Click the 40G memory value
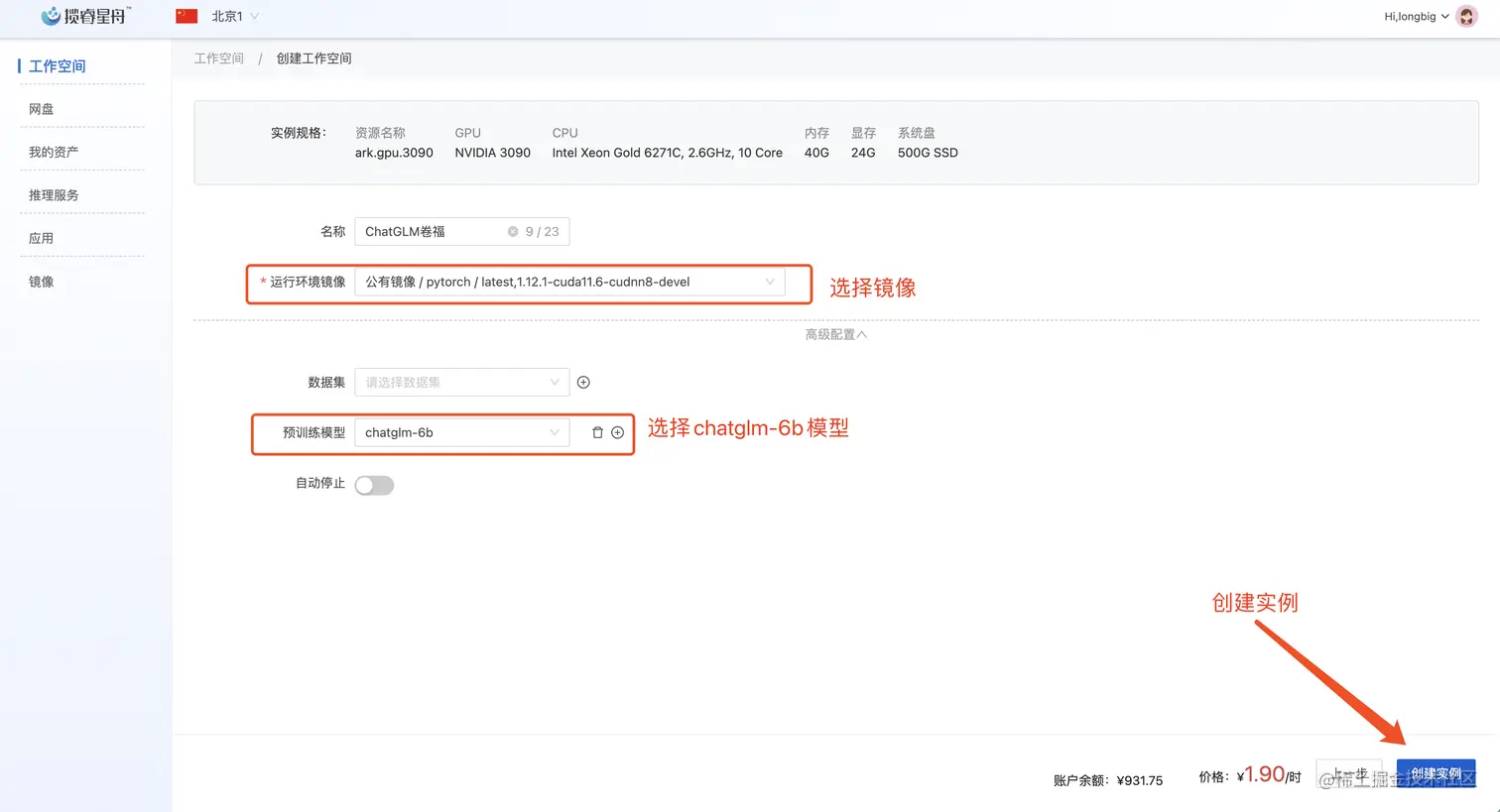This screenshot has height=812, width=1500. point(816,153)
